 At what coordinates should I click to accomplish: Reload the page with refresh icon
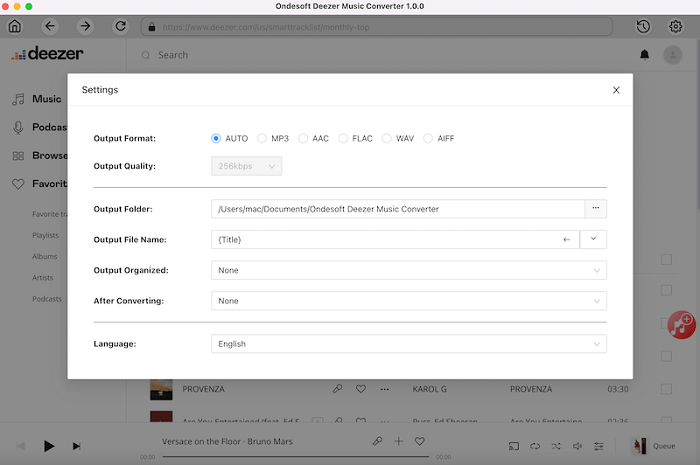tap(121, 26)
